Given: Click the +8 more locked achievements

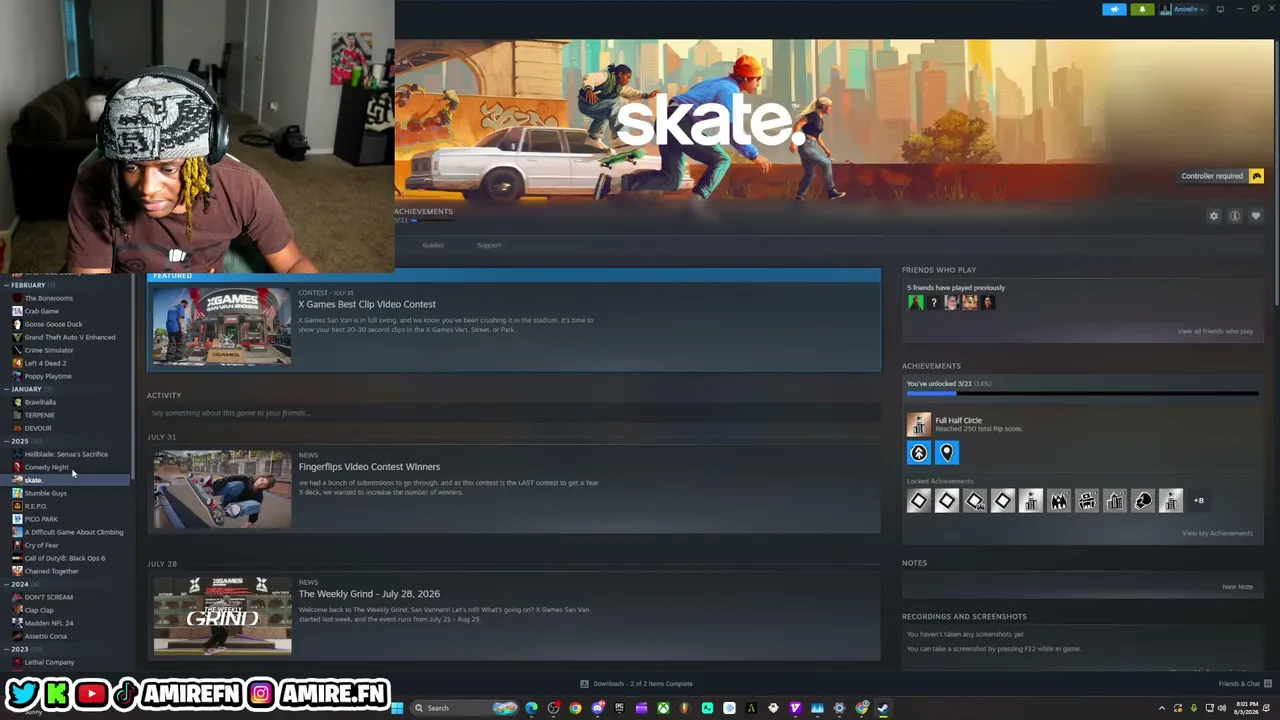Looking at the screenshot, I should pos(1198,500).
